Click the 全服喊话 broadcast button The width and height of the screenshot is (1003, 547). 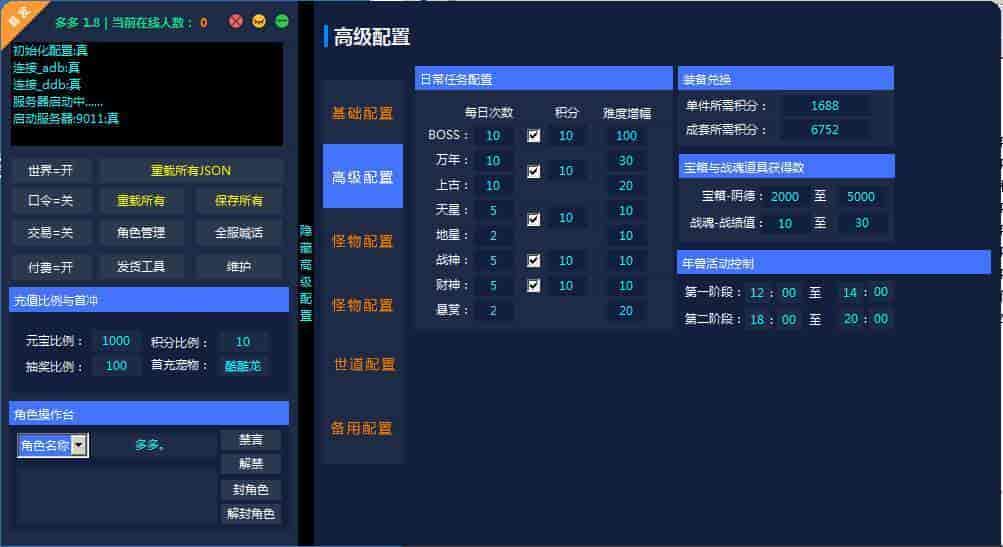239,233
